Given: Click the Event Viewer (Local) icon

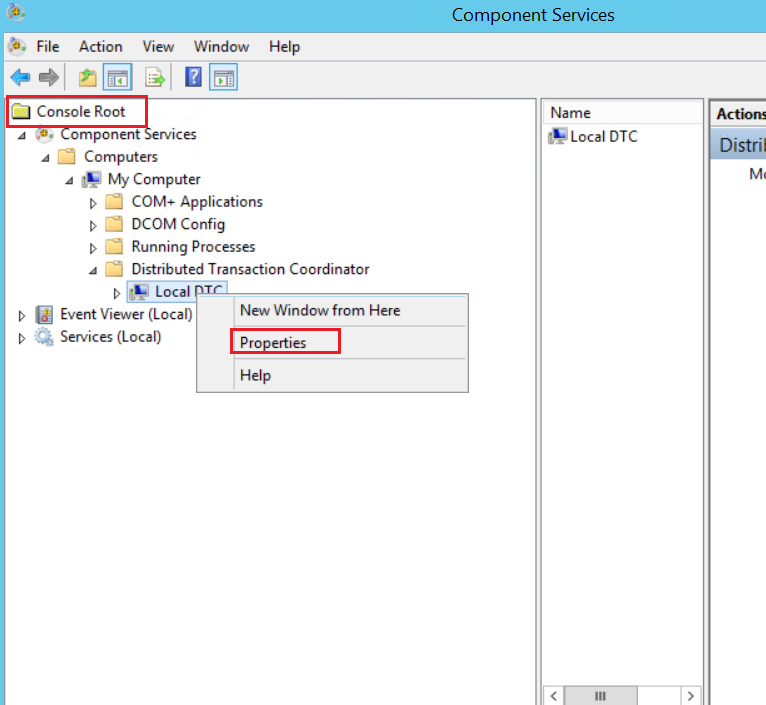Looking at the screenshot, I should click(x=44, y=315).
